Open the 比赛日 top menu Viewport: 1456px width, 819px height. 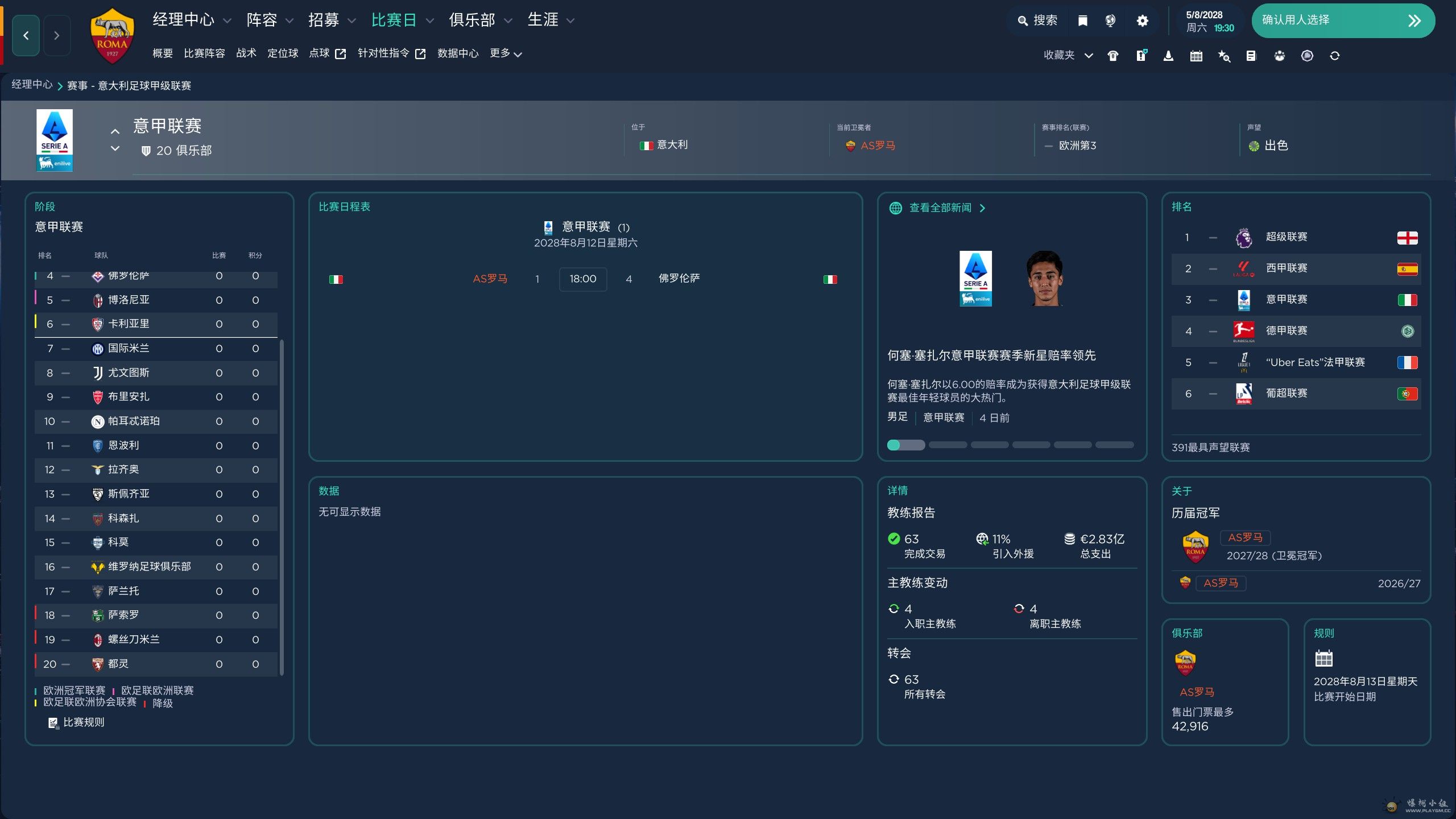pyautogui.click(x=394, y=20)
